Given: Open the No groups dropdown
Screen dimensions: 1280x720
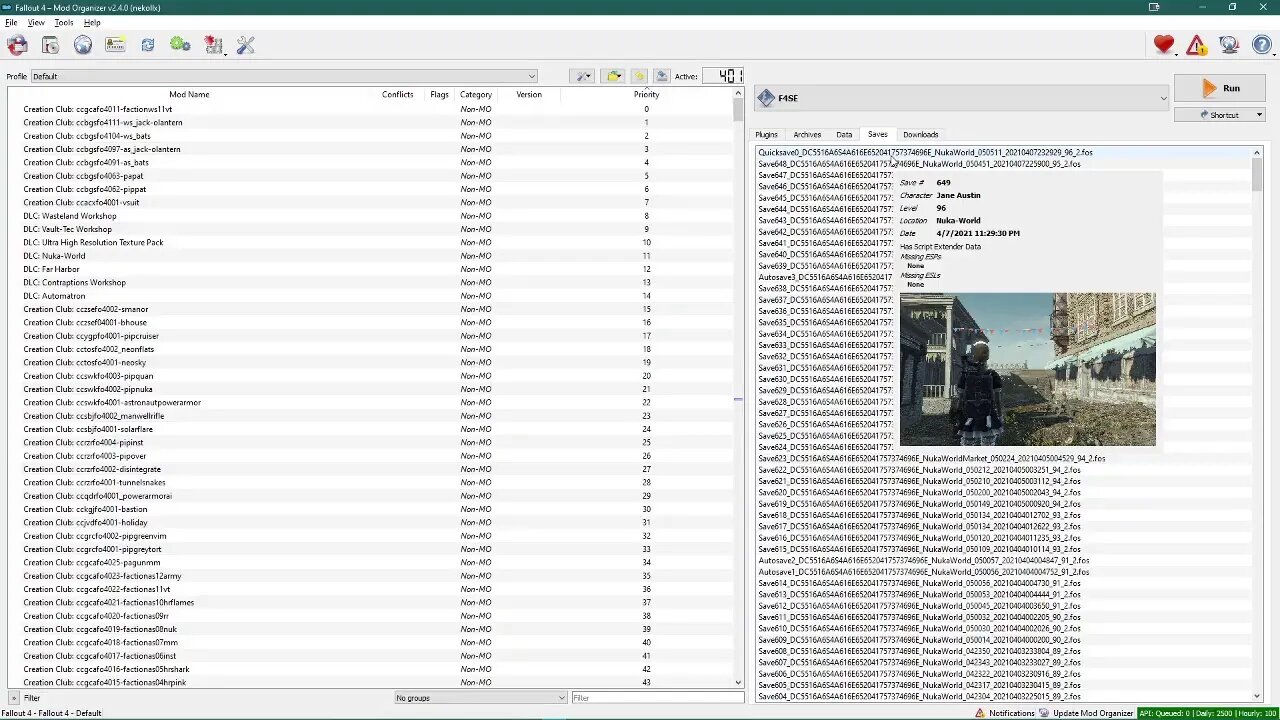Looking at the screenshot, I should click(480, 698).
